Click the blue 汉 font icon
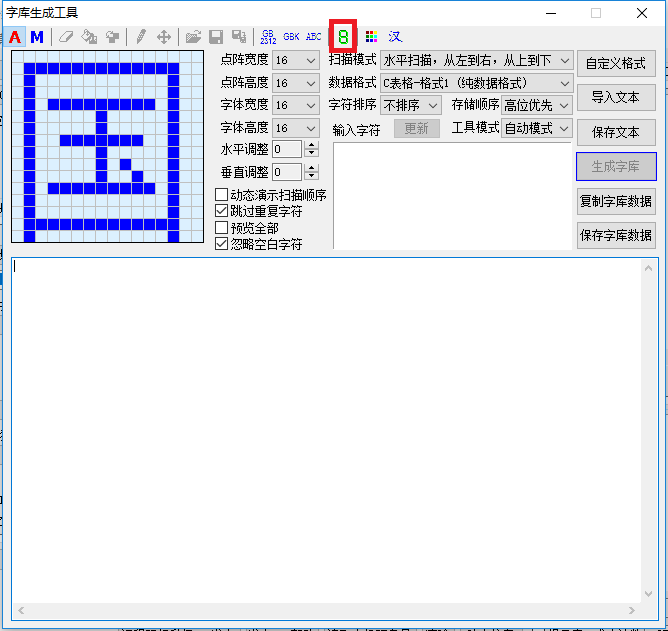The image size is (668, 631). tap(395, 37)
